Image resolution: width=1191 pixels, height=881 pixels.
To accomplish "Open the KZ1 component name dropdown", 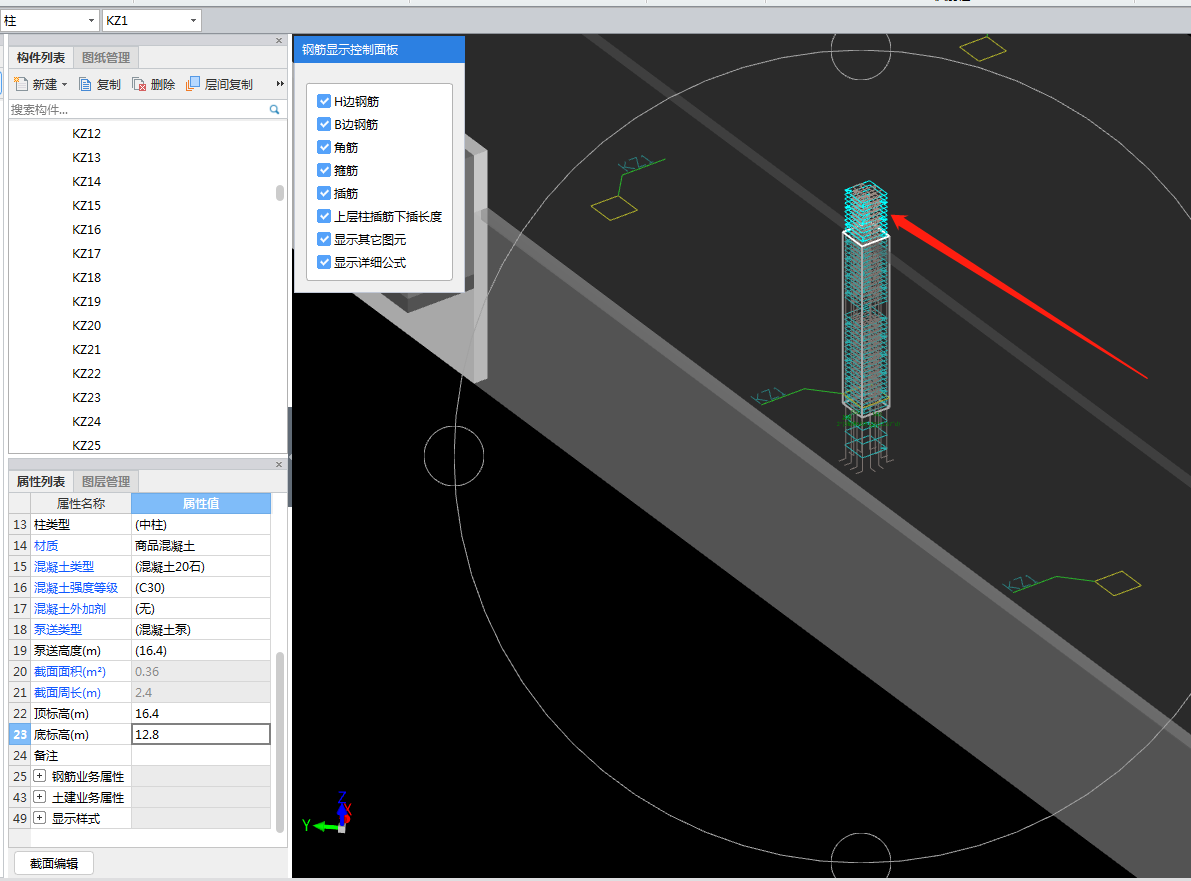I will click(192, 21).
